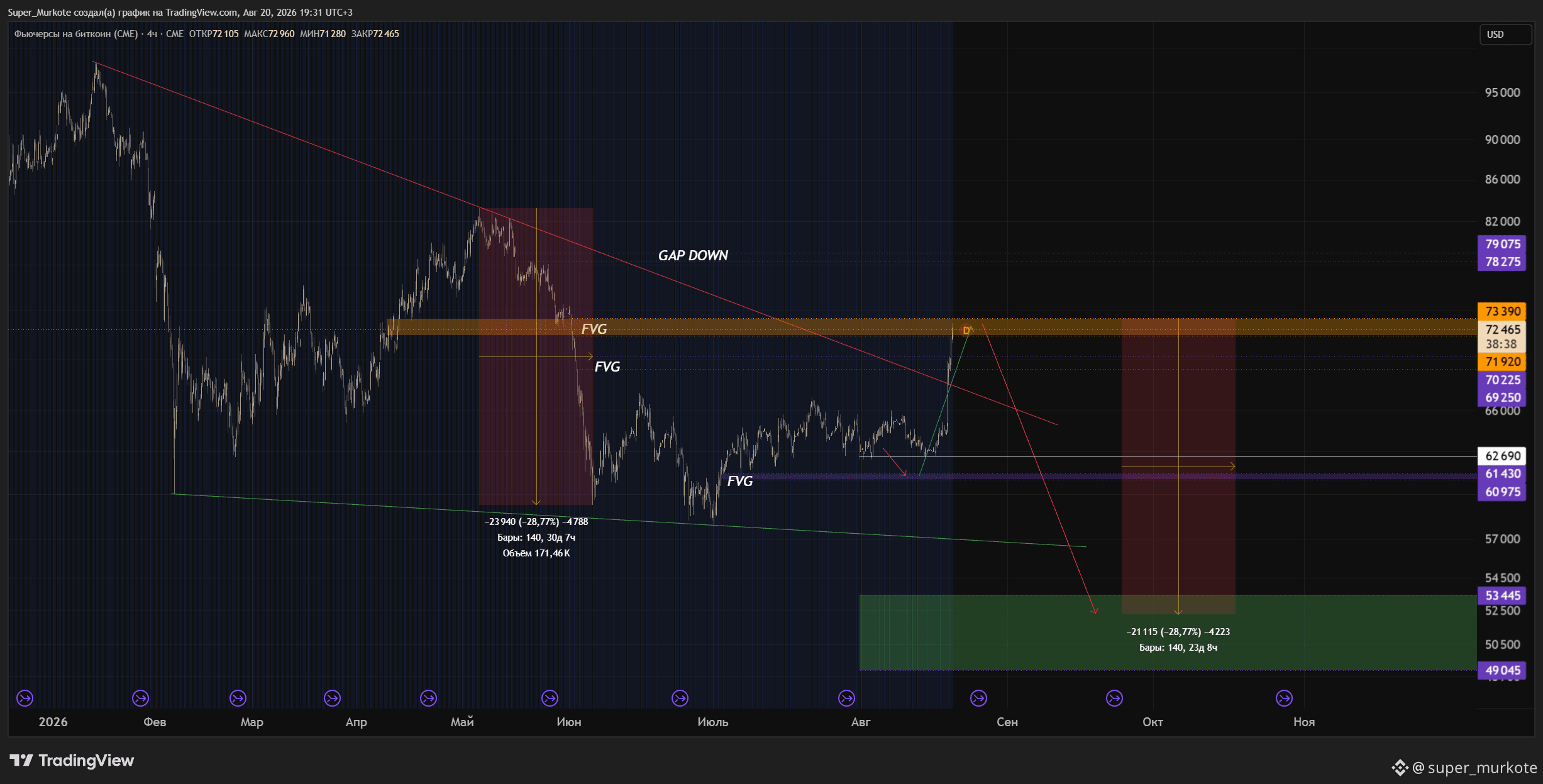
Task: Click the 82 000 price axis tick
Action: point(1502,221)
